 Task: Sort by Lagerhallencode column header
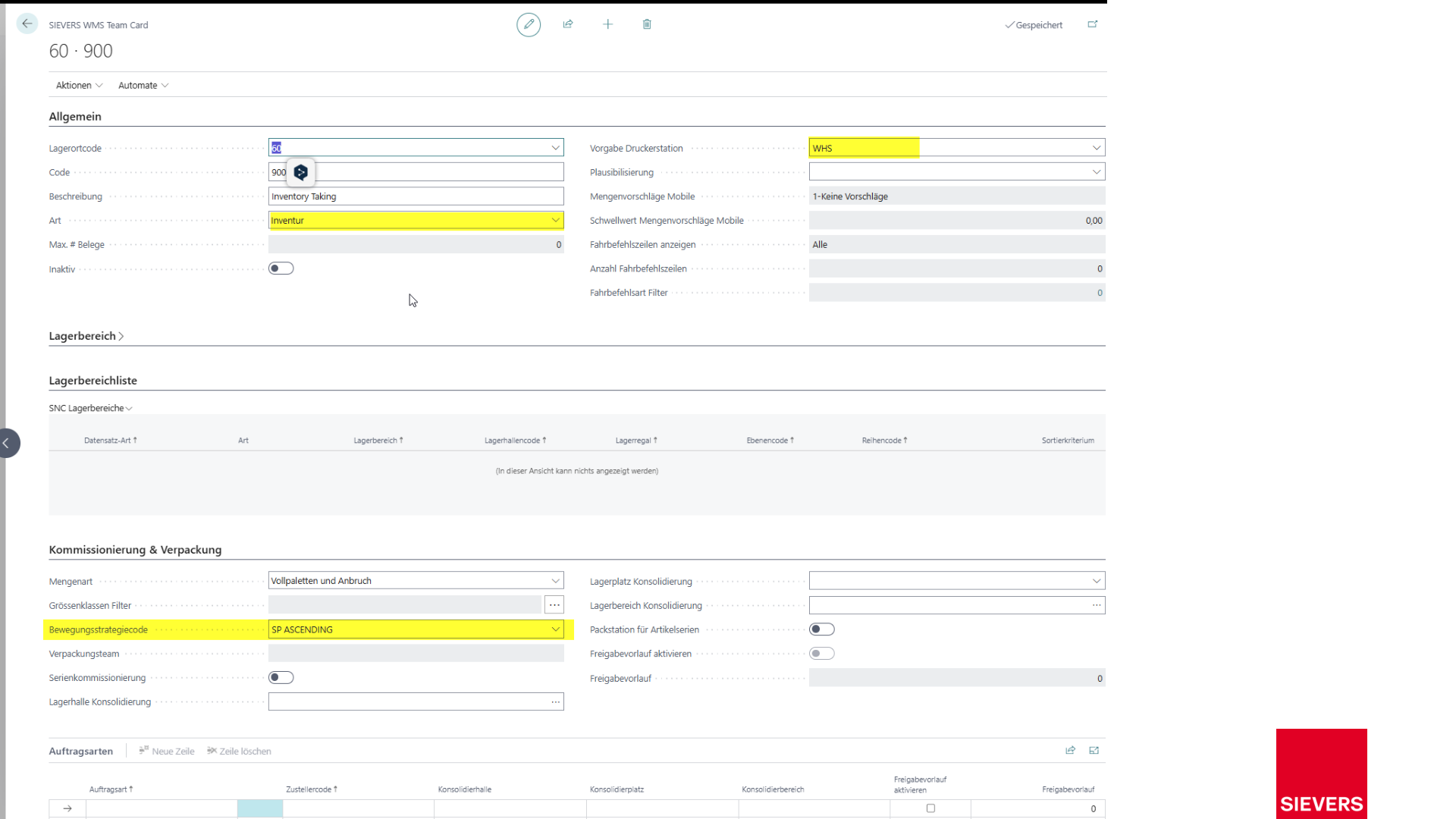click(x=516, y=441)
